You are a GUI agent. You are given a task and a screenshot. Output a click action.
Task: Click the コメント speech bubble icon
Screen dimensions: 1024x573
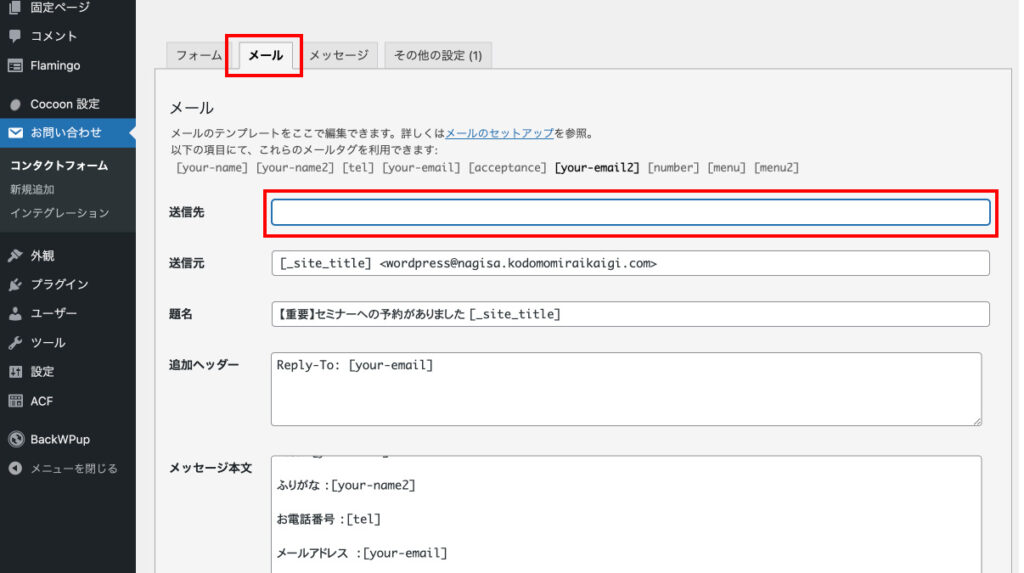(x=15, y=36)
